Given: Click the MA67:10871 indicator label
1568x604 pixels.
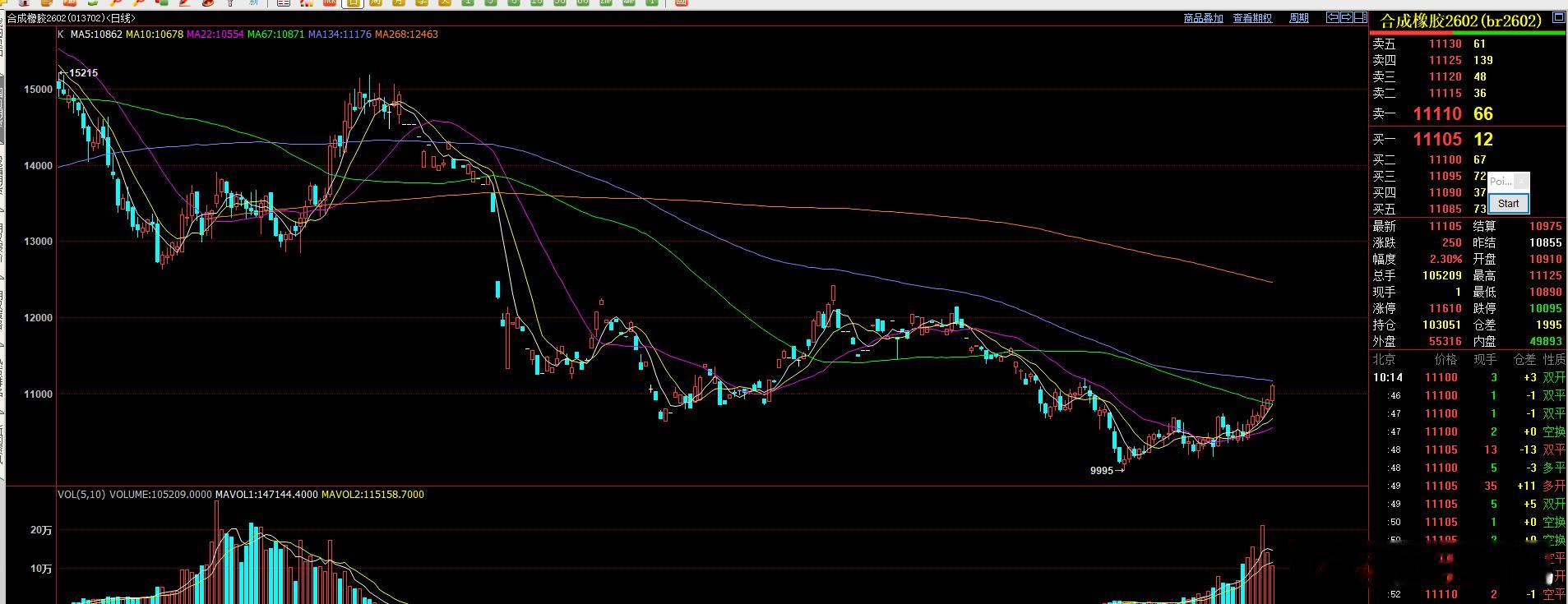Looking at the screenshot, I should [276, 35].
